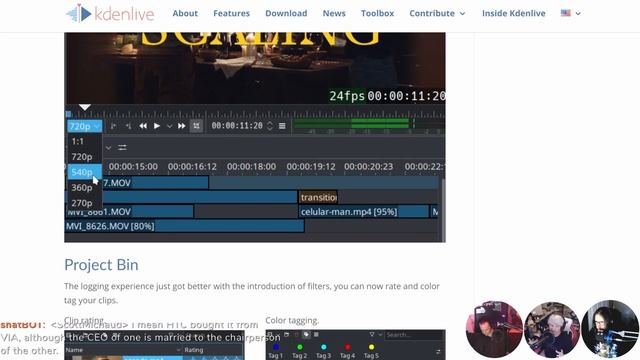
Task: Open the monitor hamburger options menu
Action: pyautogui.click(x=282, y=126)
